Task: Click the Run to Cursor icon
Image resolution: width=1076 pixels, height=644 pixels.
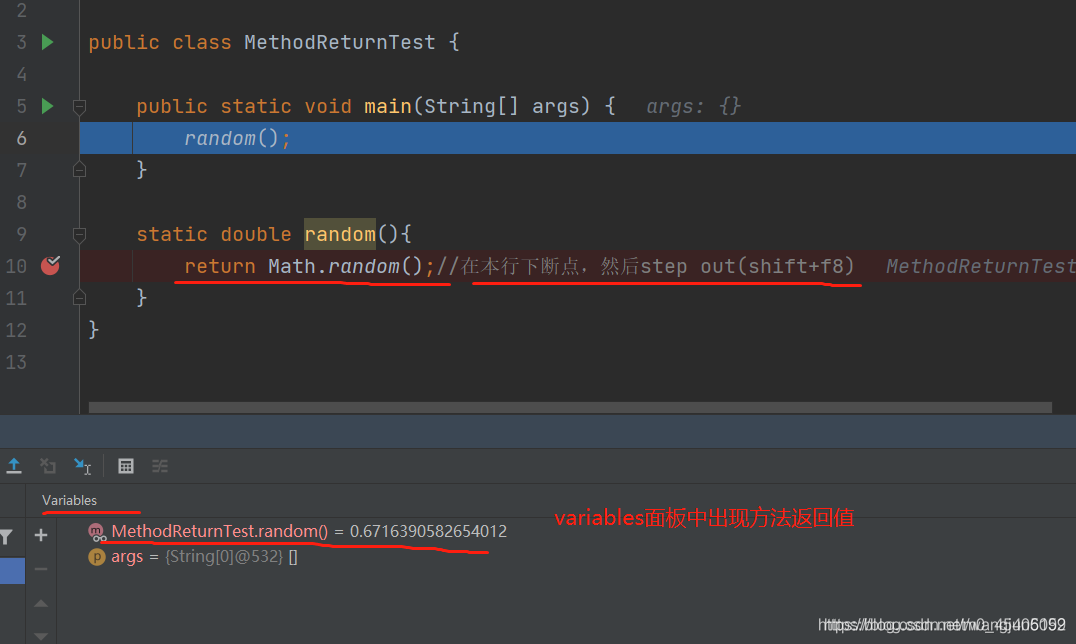Action: click(82, 466)
